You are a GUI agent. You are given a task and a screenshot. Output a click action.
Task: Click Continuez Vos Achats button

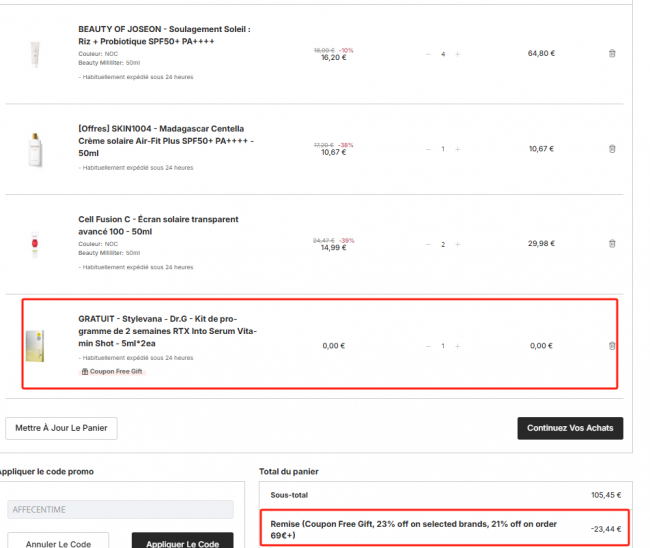click(570, 428)
